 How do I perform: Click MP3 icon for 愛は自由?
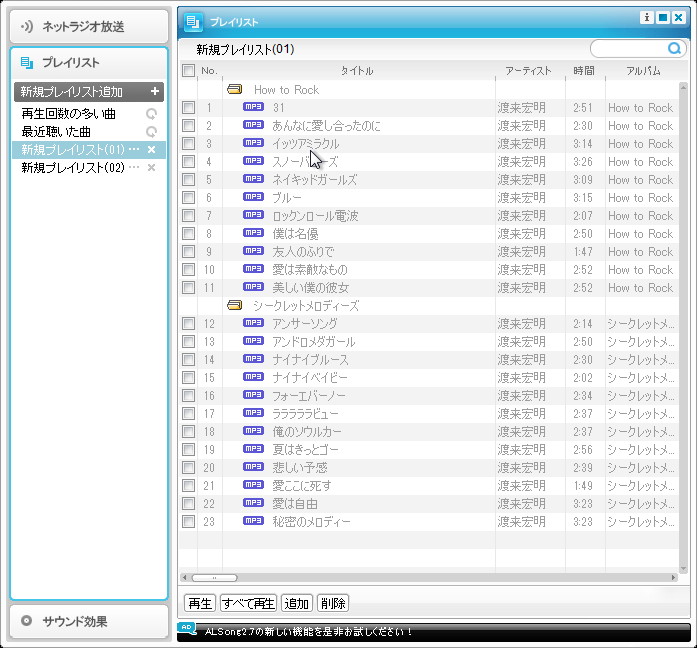tap(253, 503)
